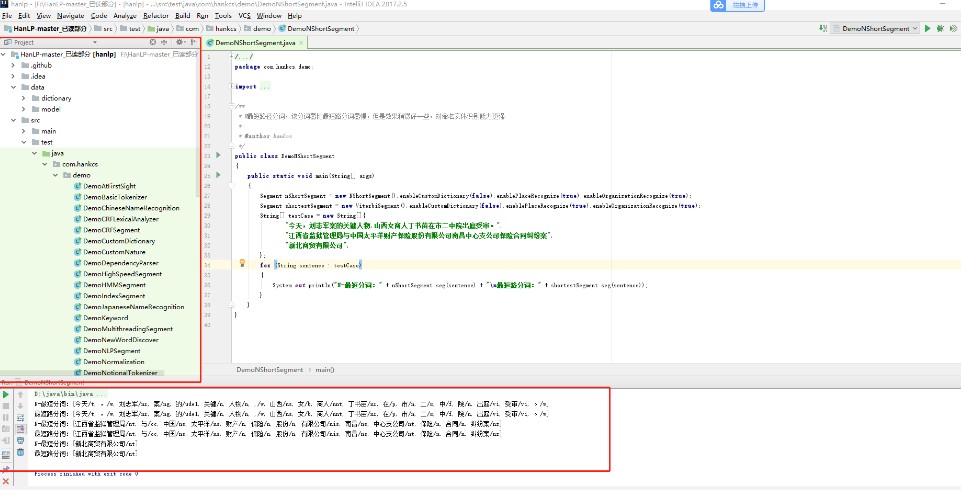
Task: Click the exit icon in Run panel
Action: pos(6,440)
